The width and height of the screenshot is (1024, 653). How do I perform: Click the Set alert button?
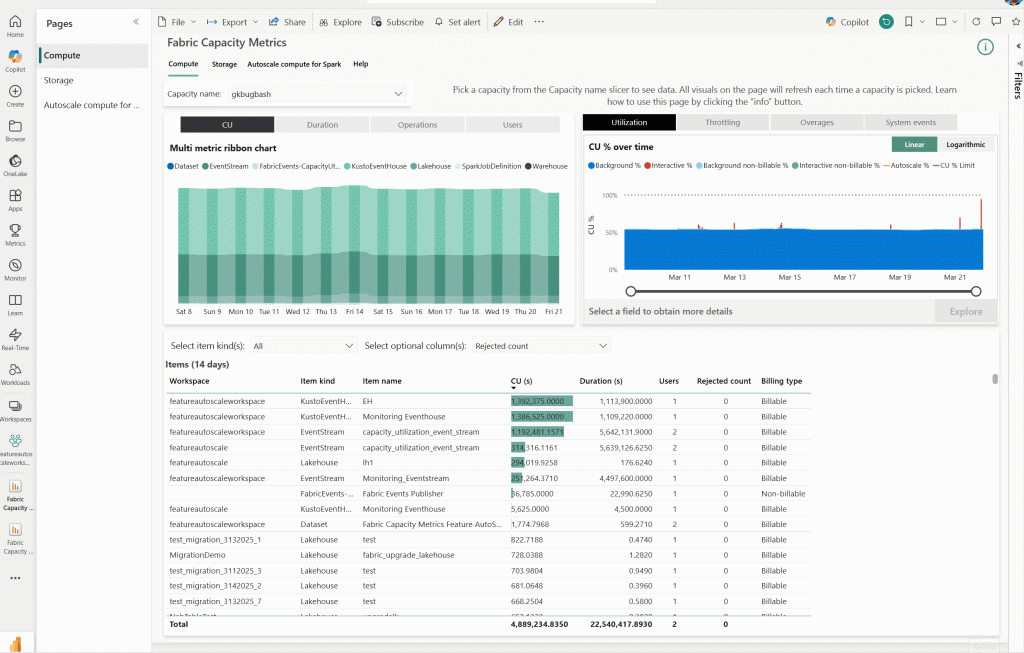458,22
